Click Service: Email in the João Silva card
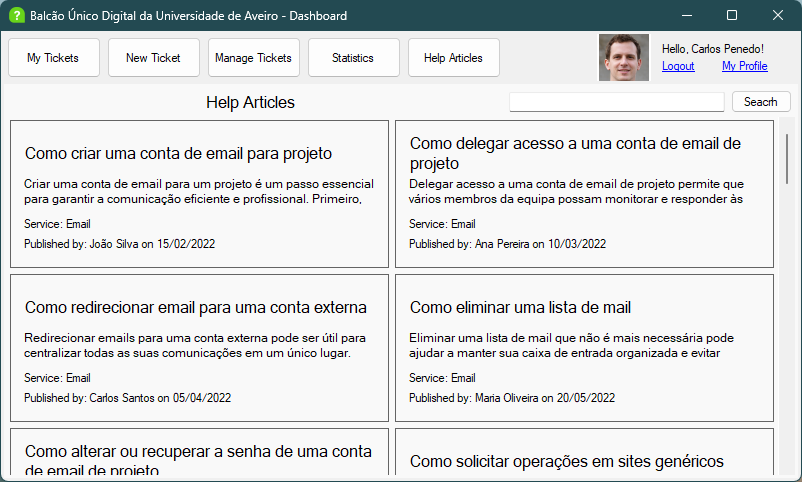802x482 pixels. point(57,224)
